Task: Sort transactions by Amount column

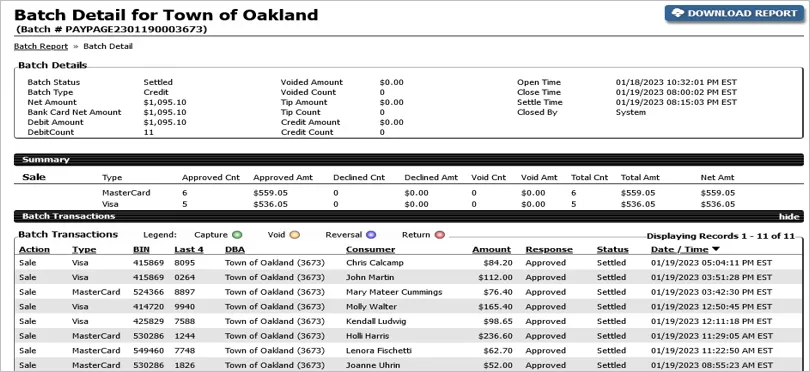Action: tap(491, 250)
